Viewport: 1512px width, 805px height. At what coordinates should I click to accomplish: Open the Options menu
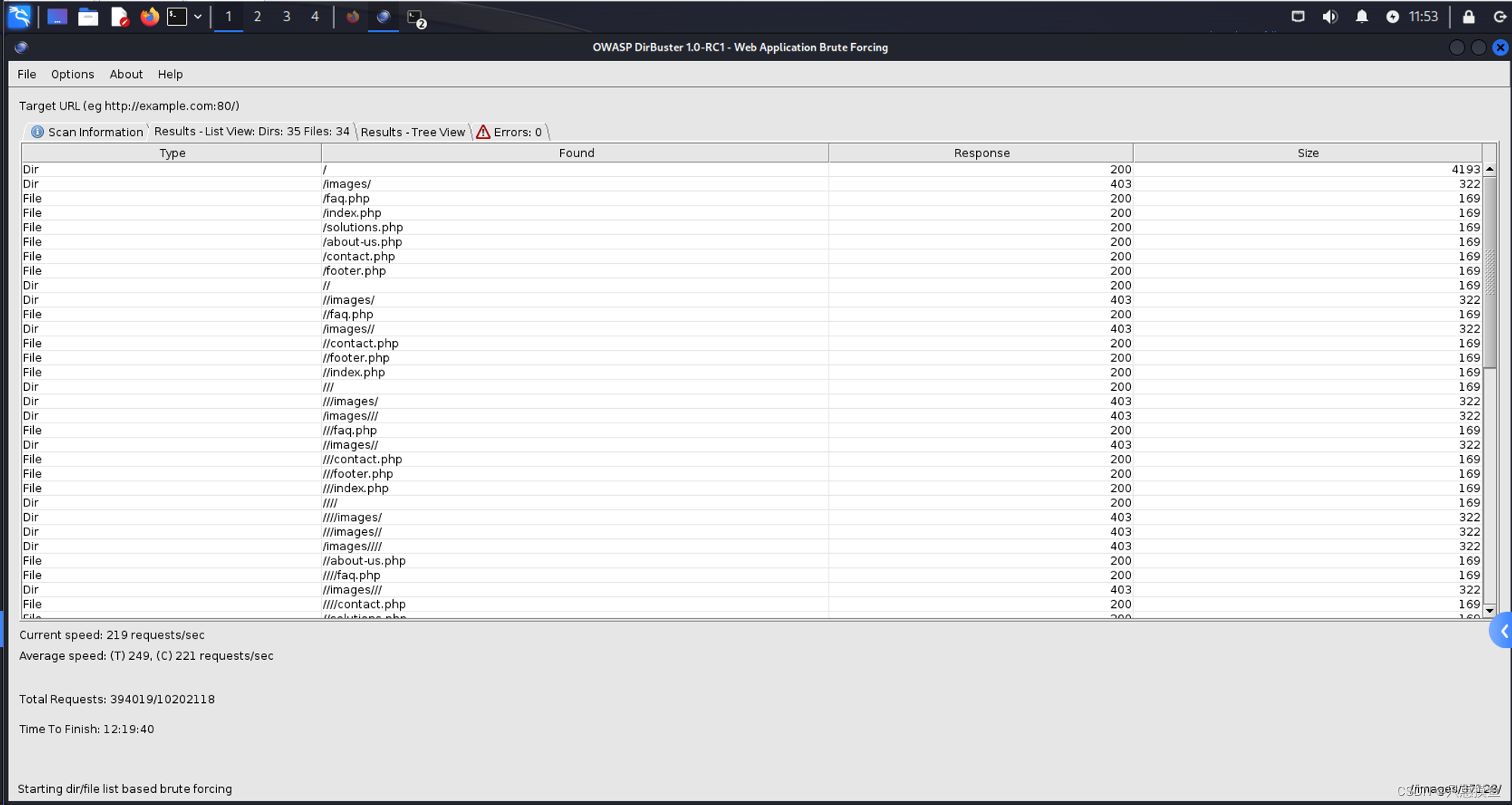point(73,74)
